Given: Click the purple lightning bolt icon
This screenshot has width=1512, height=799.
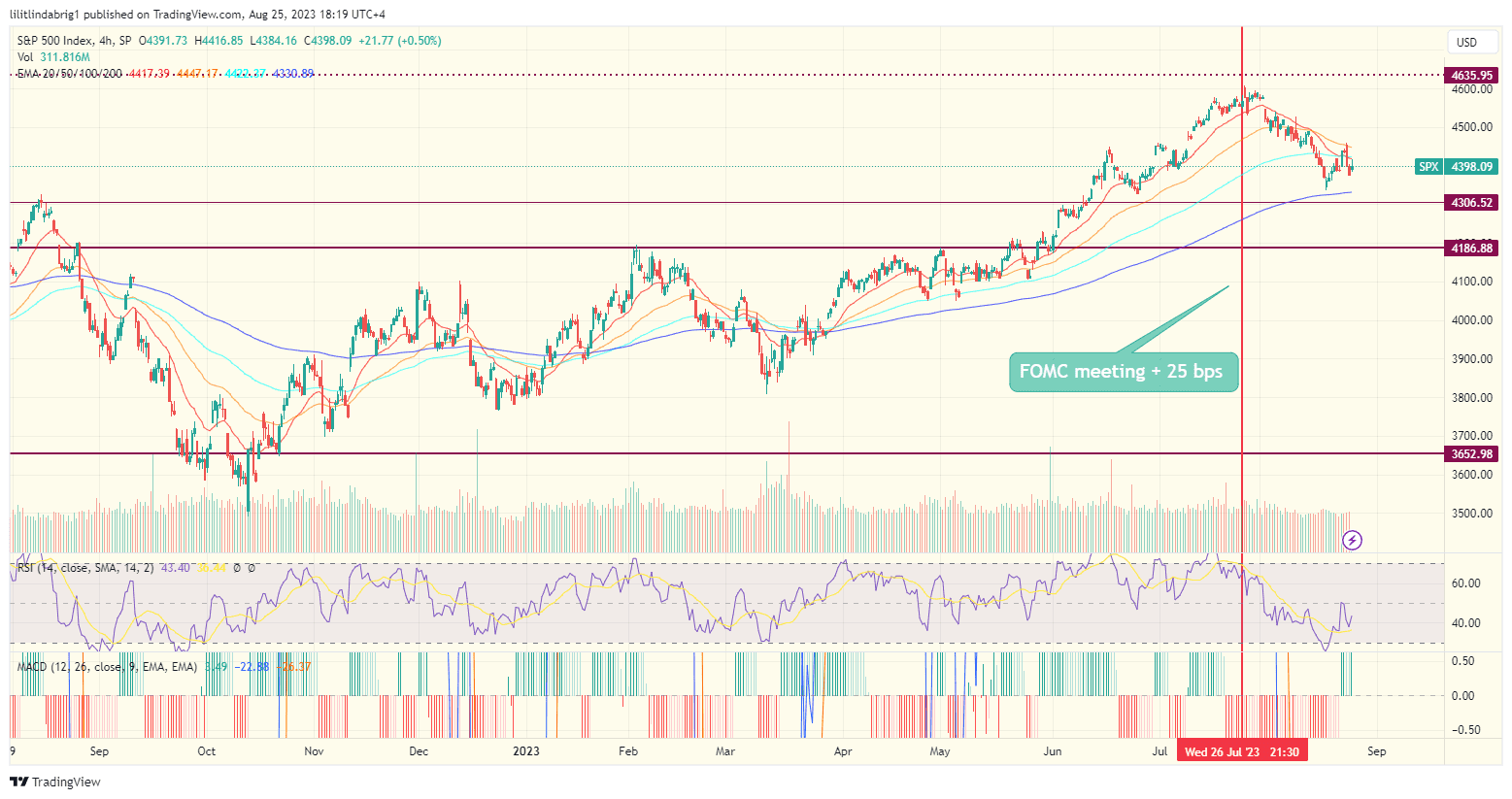Looking at the screenshot, I should (1352, 540).
